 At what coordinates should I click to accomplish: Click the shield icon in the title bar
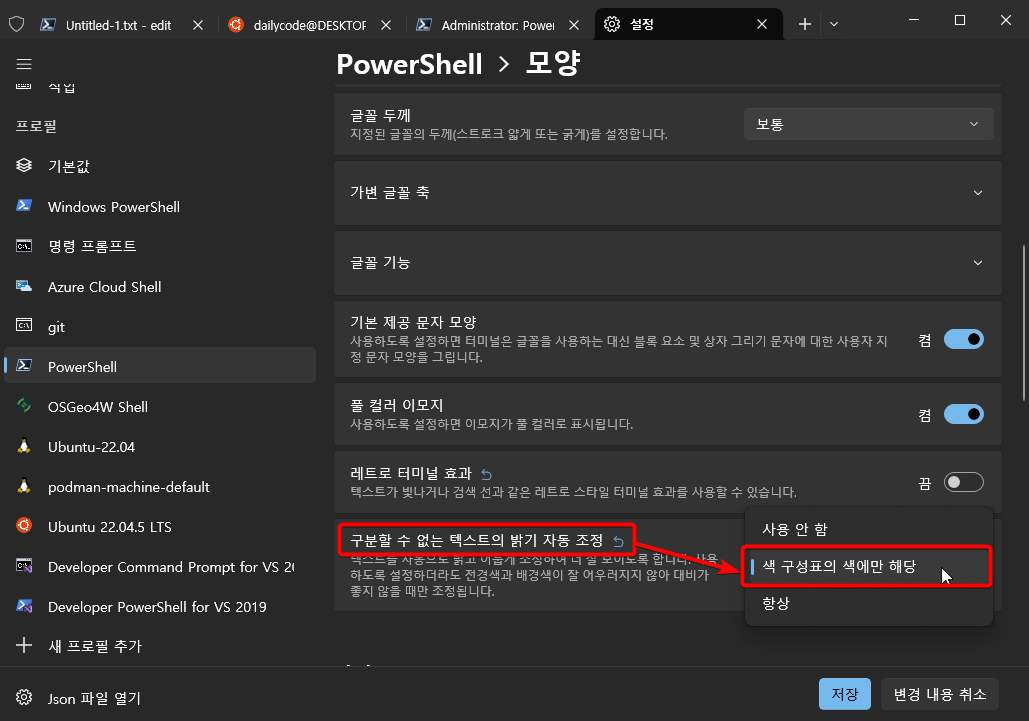pos(16,24)
